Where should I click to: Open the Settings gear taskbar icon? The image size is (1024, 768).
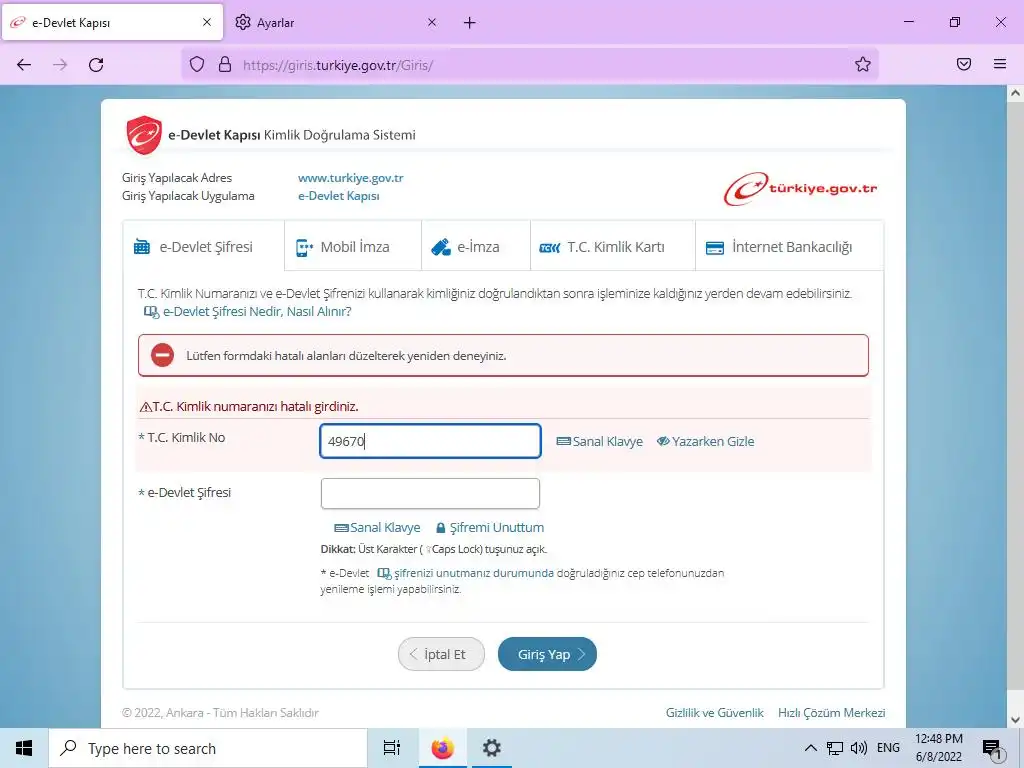491,748
